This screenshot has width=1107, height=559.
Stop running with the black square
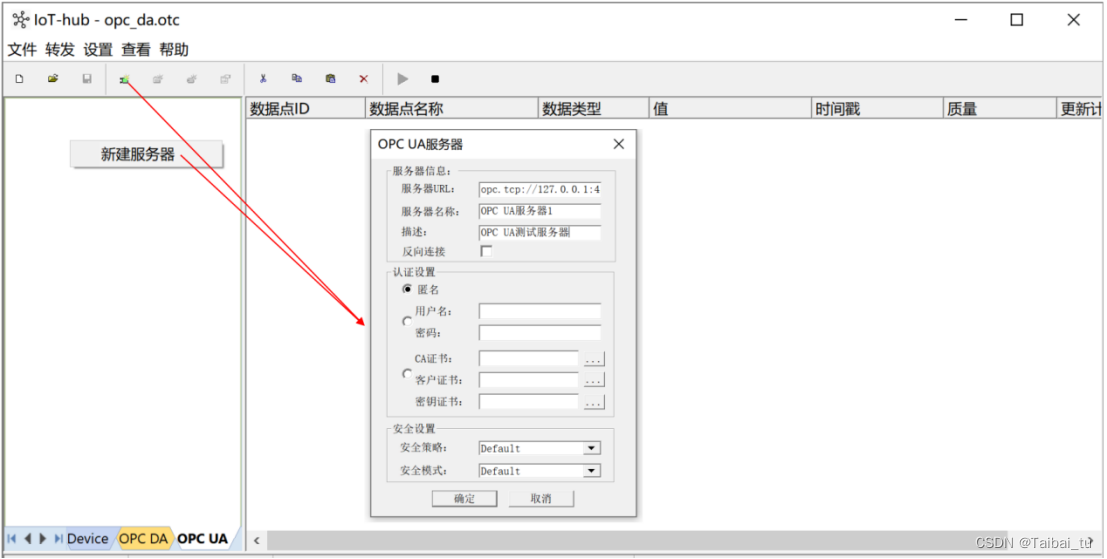click(435, 79)
